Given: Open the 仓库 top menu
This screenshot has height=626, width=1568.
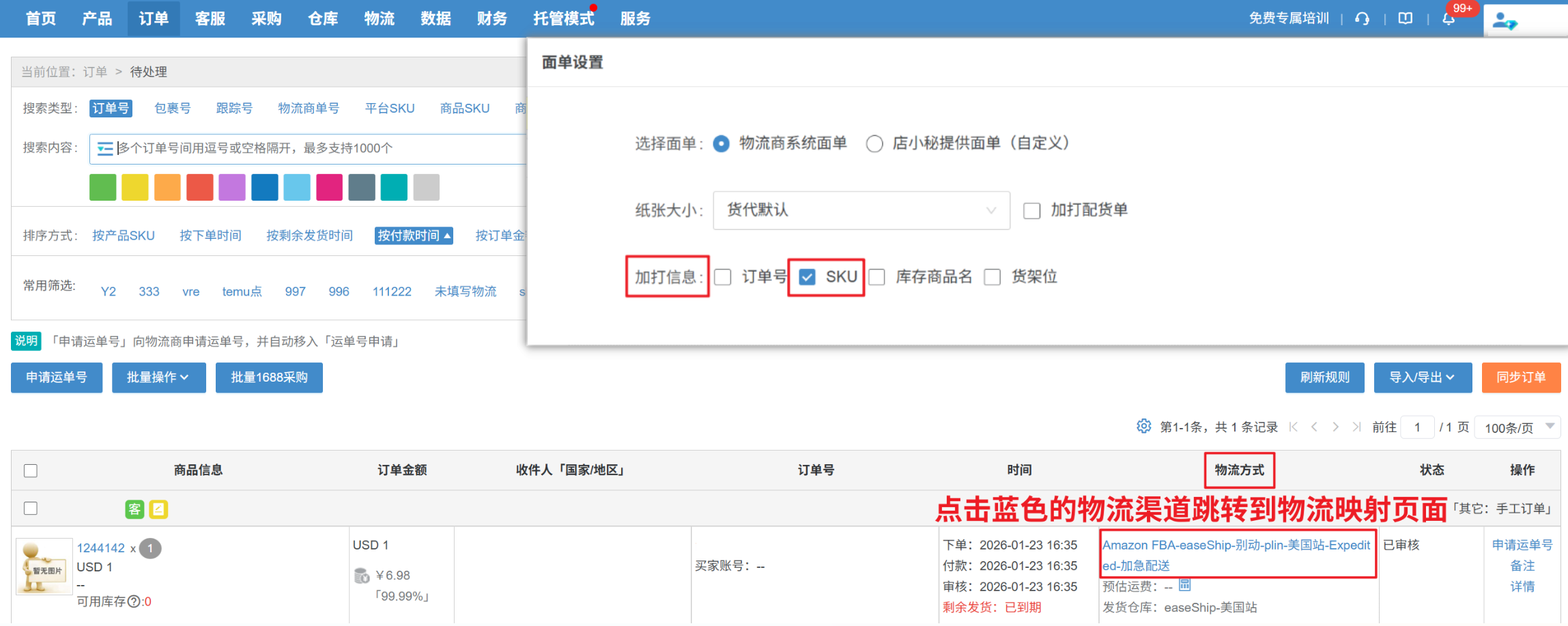Looking at the screenshot, I should pos(323,18).
